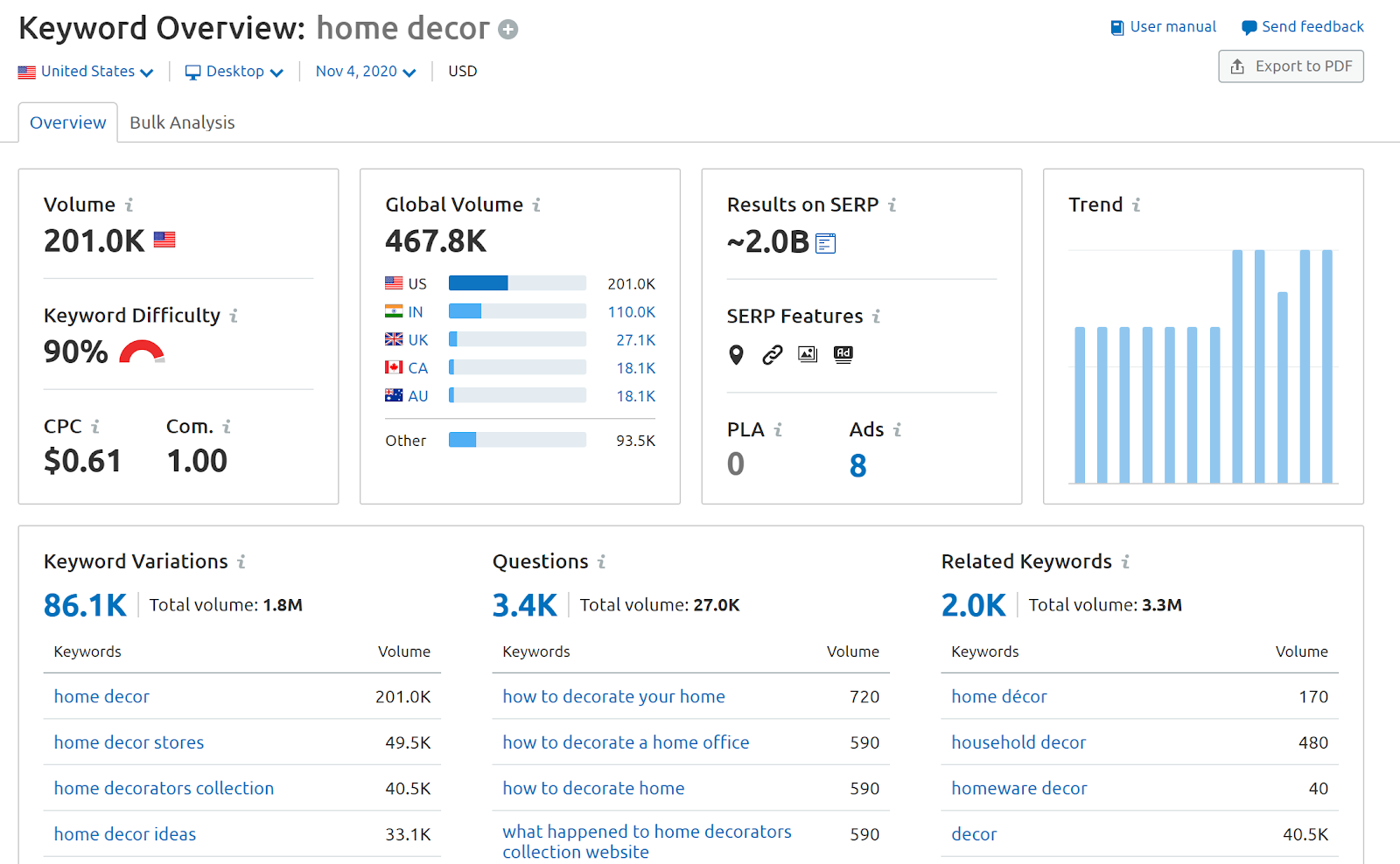The image size is (1400, 864).
Task: Expand the Nov 4, 2020 date dropdown
Action: coord(364,71)
